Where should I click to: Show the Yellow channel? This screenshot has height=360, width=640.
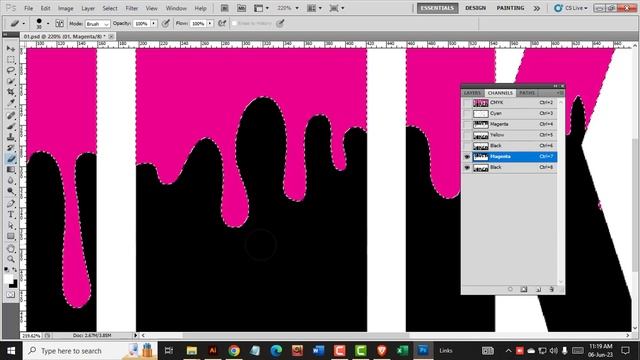coord(467,135)
